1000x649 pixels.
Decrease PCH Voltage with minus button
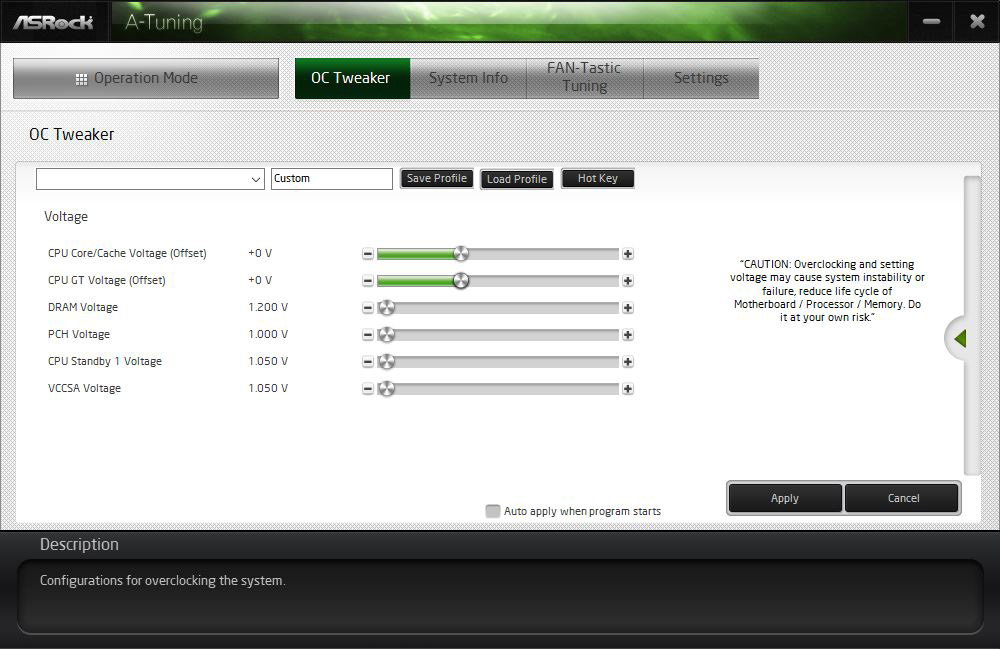tap(367, 335)
